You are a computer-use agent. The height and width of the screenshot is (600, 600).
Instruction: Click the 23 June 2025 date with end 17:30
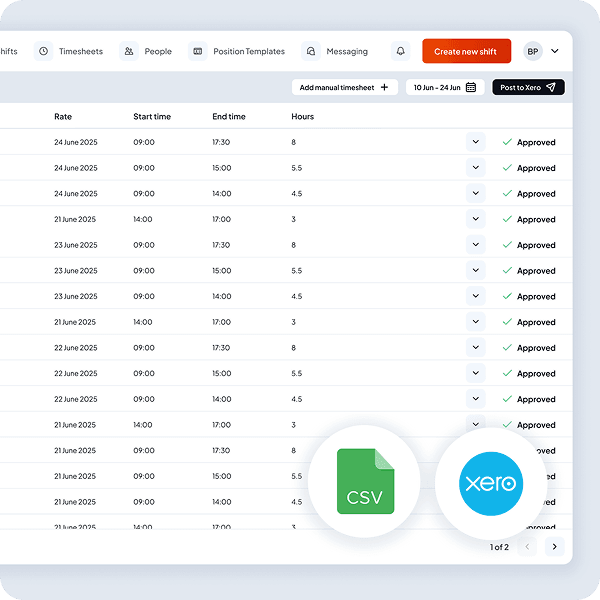(76, 245)
